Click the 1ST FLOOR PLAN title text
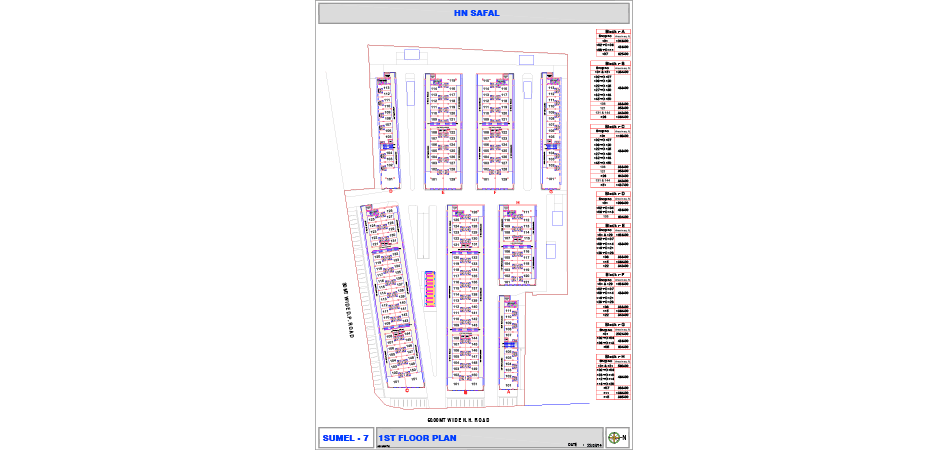This screenshot has width=950, height=450. coord(417,437)
